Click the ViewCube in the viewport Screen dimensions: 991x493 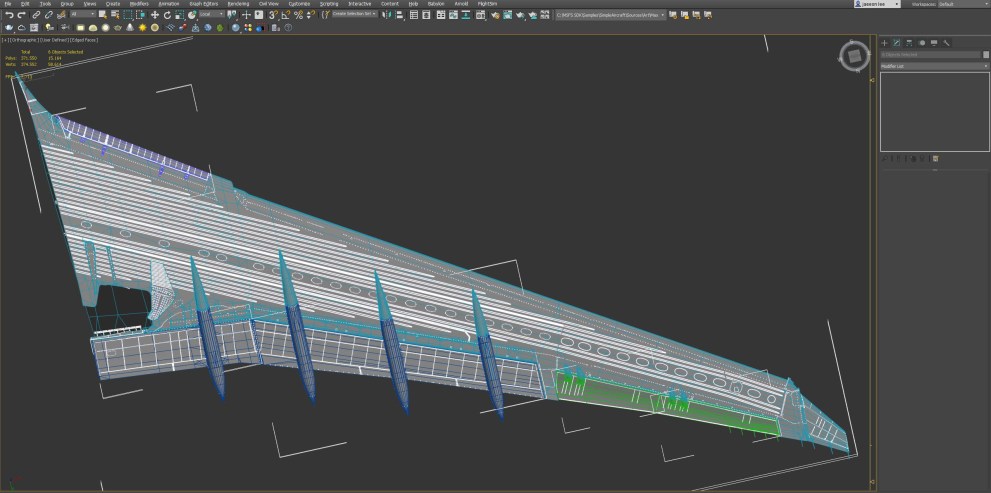(854, 55)
